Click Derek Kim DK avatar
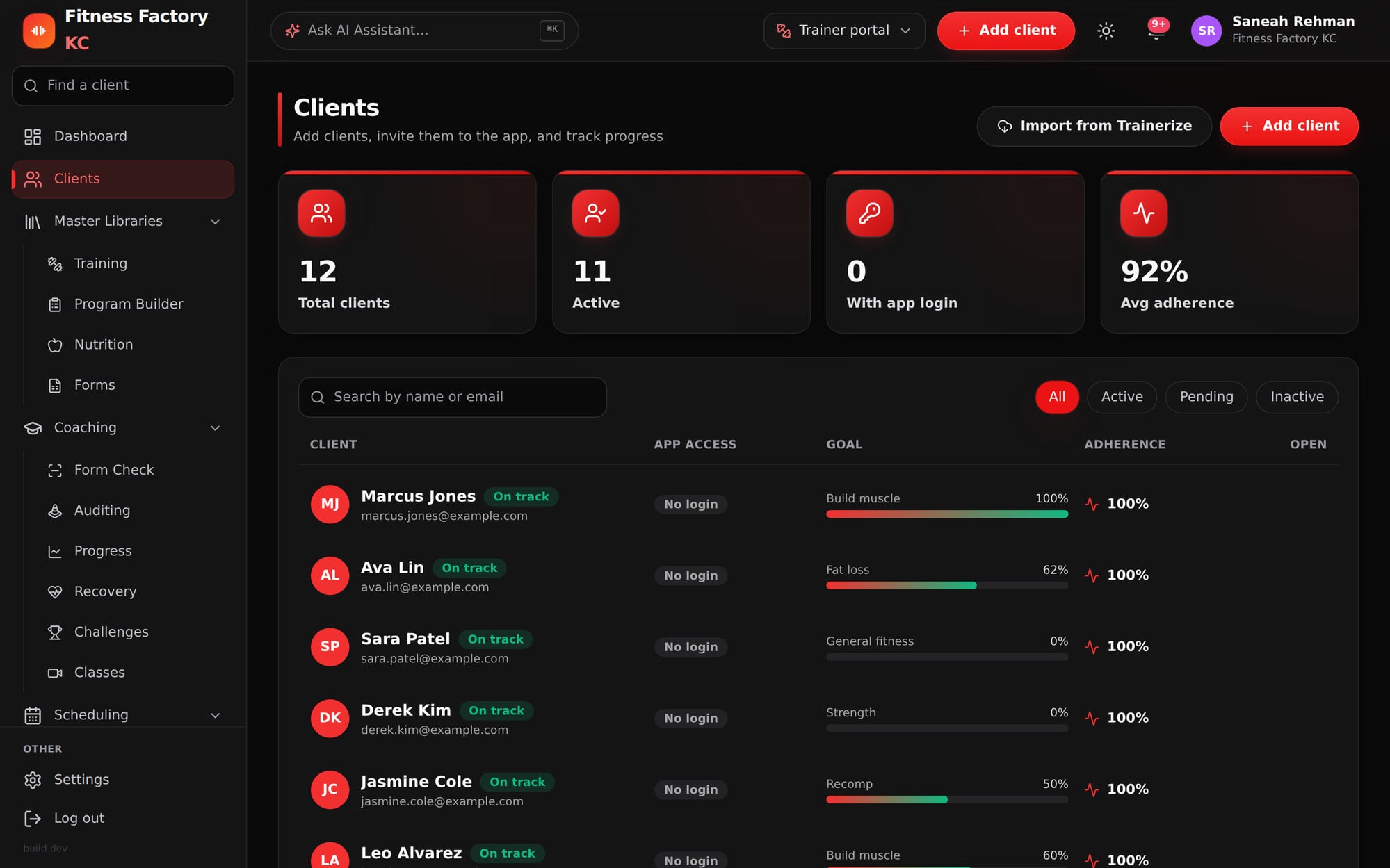 coord(330,718)
